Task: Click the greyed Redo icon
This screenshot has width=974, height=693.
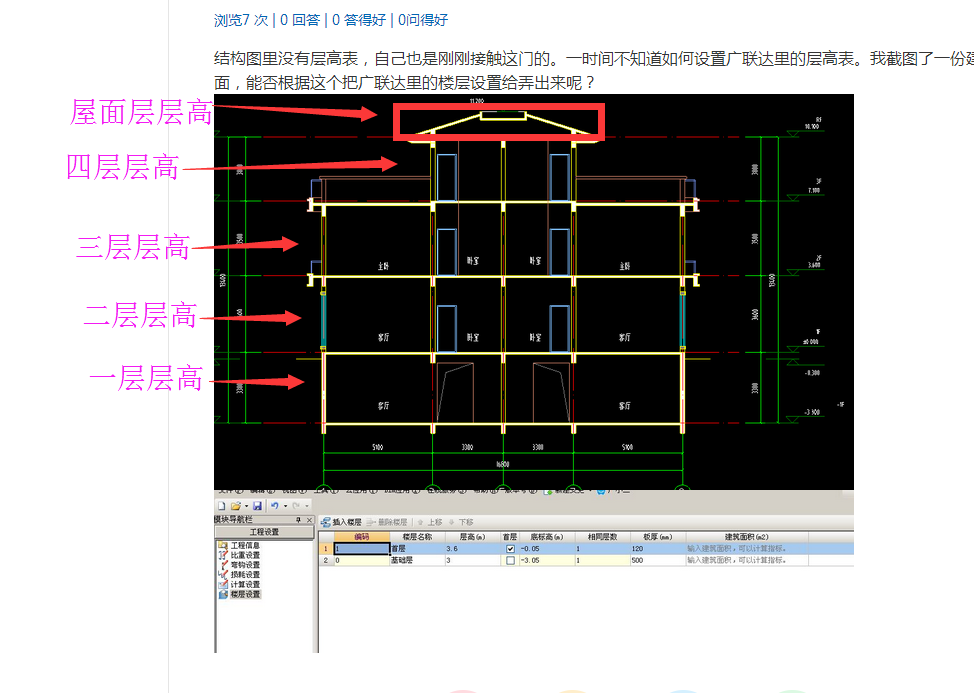Action: click(296, 506)
